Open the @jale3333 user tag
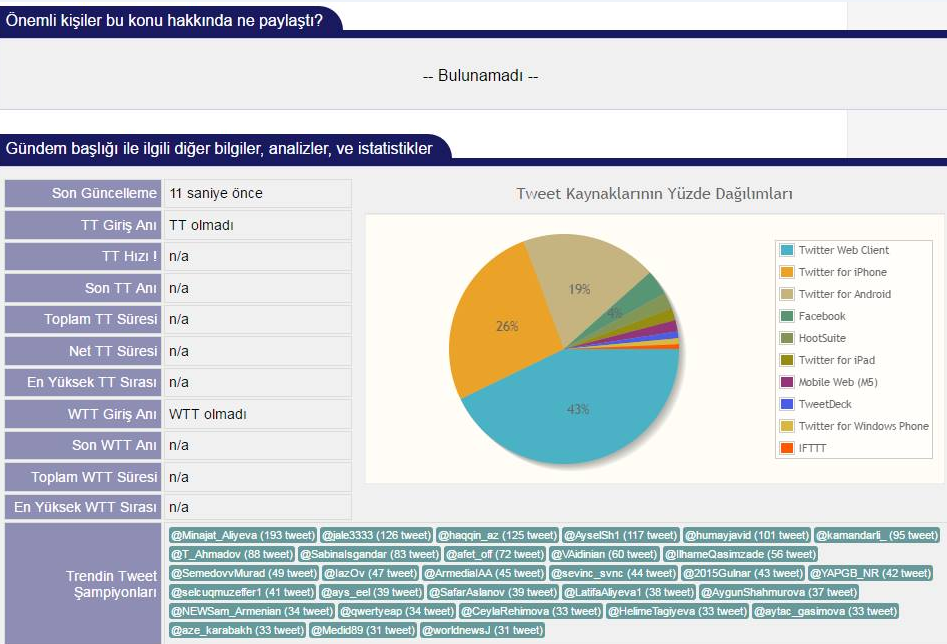Screen dimensions: 947x644 (x=377, y=535)
